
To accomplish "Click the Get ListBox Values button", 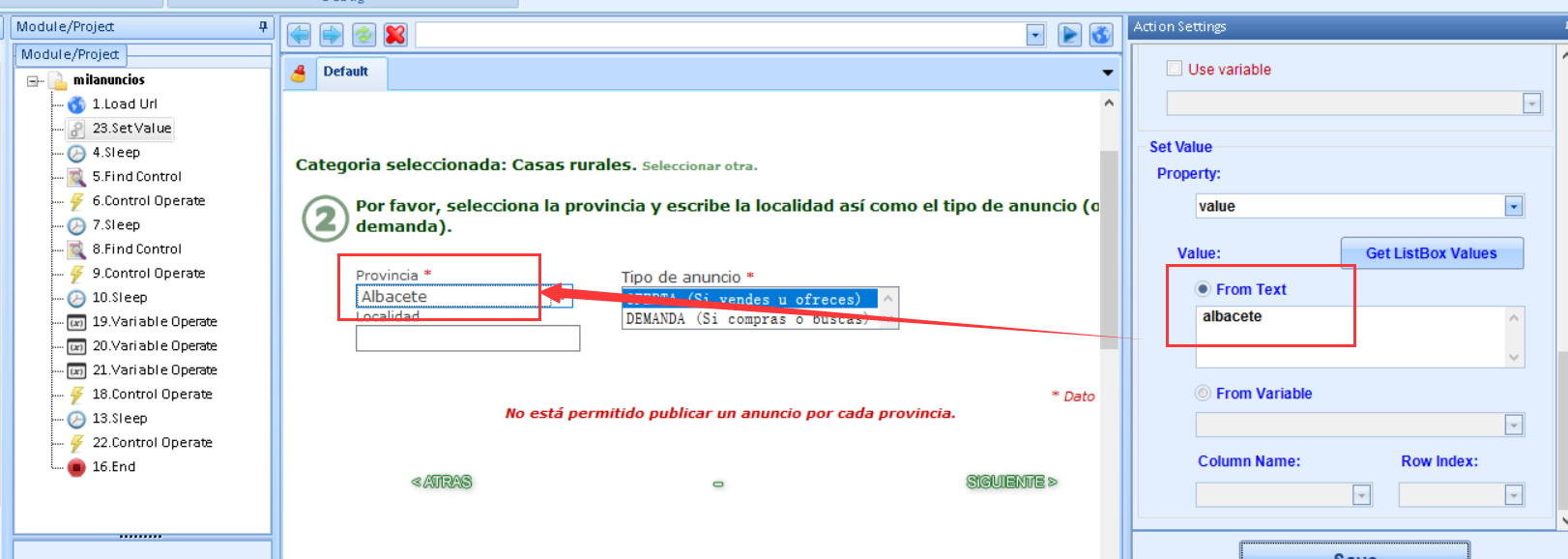I will tap(1431, 253).
